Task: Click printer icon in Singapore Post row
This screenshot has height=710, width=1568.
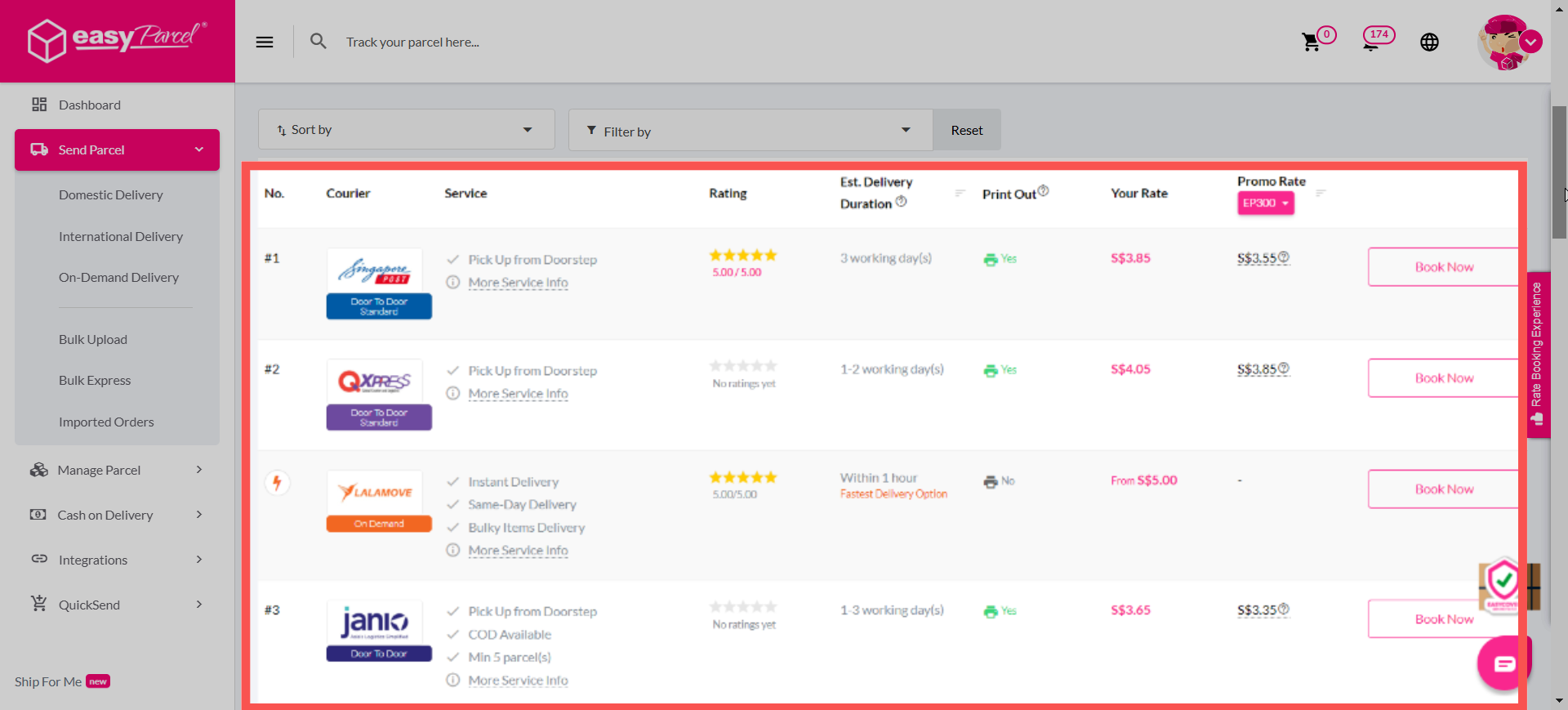Action: click(x=991, y=259)
